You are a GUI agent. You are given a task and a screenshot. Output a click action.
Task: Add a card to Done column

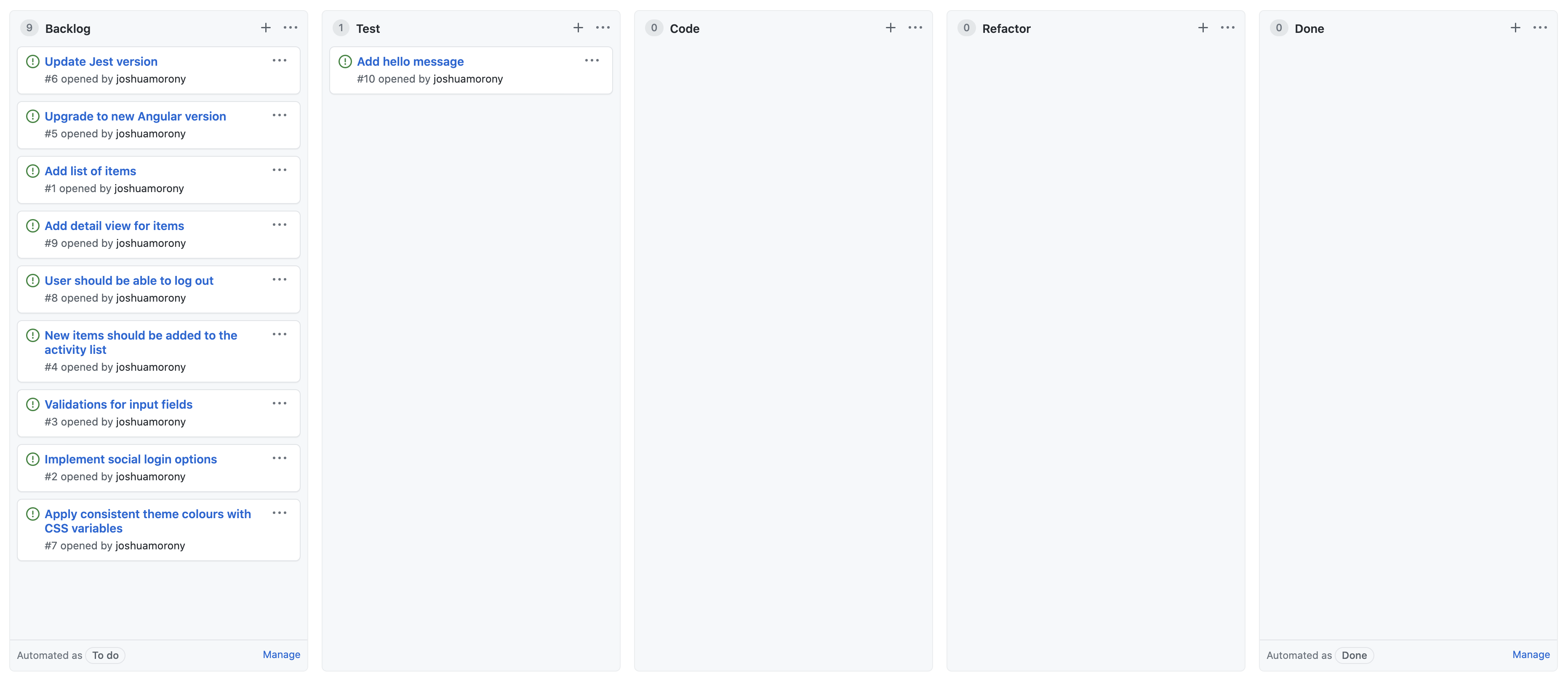pos(1516,27)
